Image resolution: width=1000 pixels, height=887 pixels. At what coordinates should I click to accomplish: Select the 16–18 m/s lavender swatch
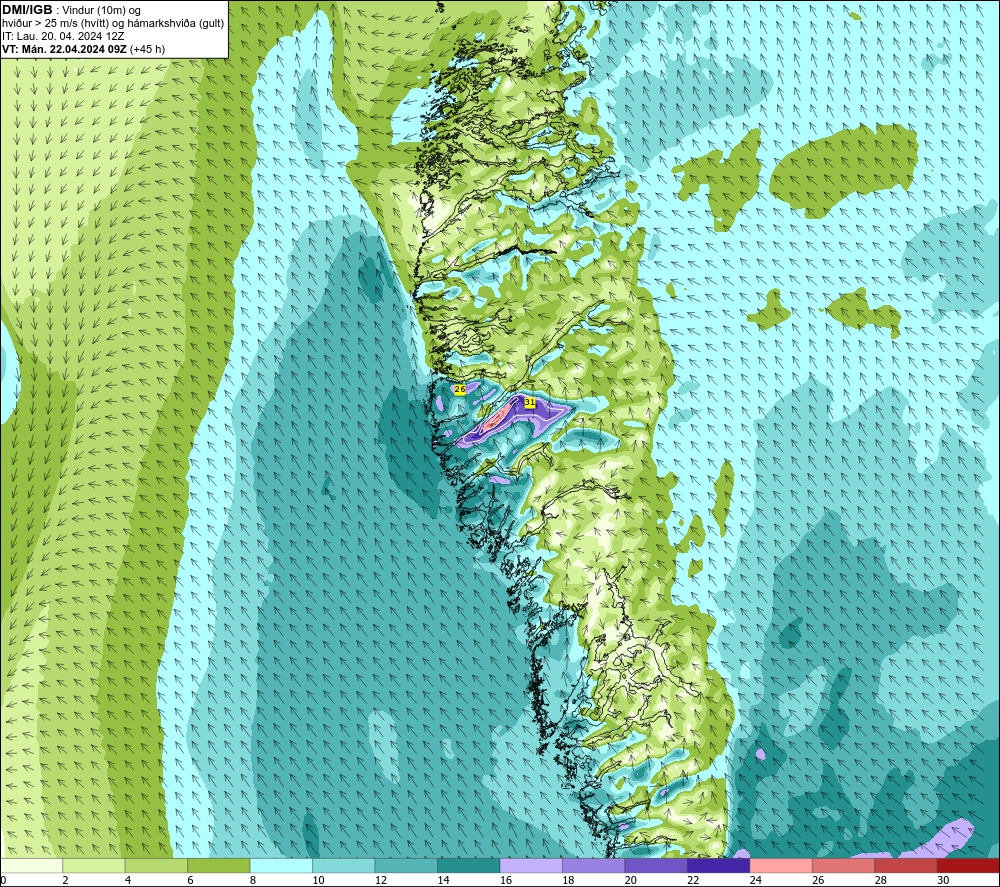pos(531,865)
